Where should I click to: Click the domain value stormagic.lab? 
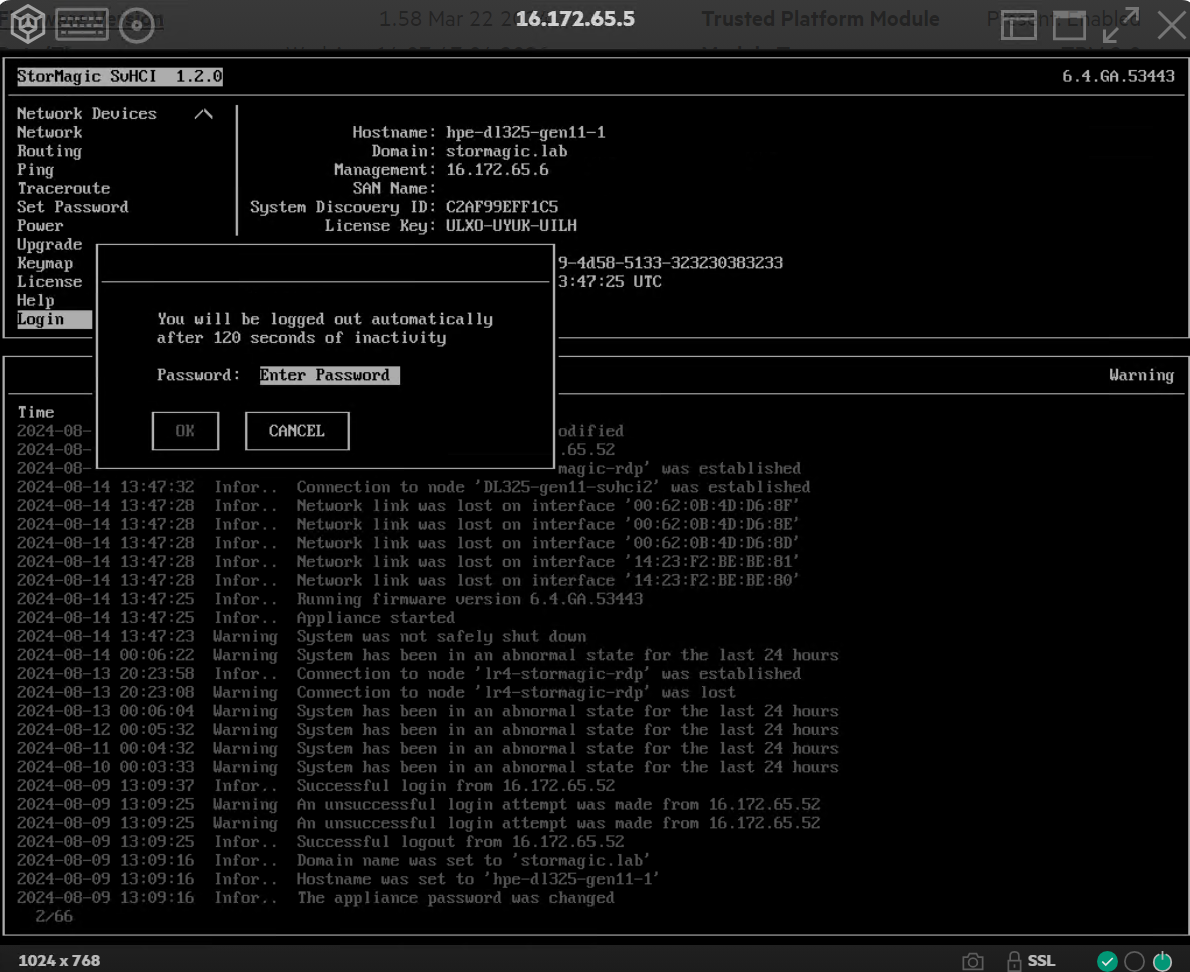(507, 151)
